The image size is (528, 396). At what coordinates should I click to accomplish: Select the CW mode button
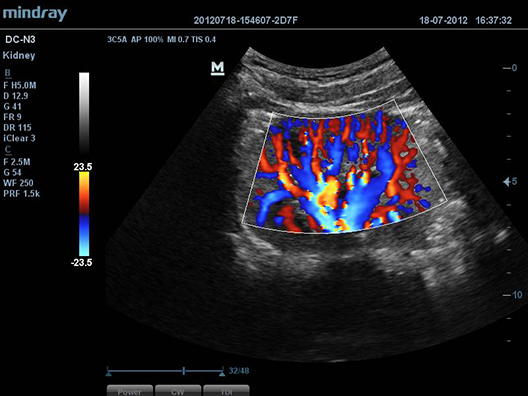click(178, 391)
